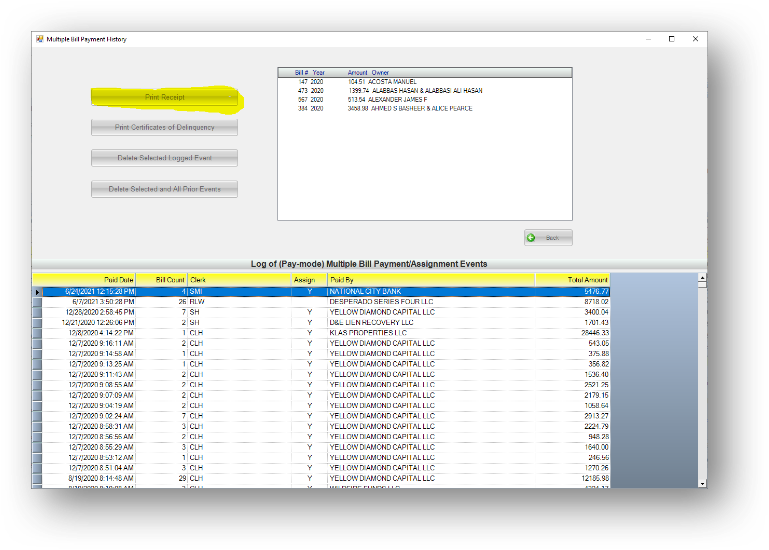Click the Bill Count column header
Image resolution: width=769 pixels, height=550 pixels.
[162, 279]
